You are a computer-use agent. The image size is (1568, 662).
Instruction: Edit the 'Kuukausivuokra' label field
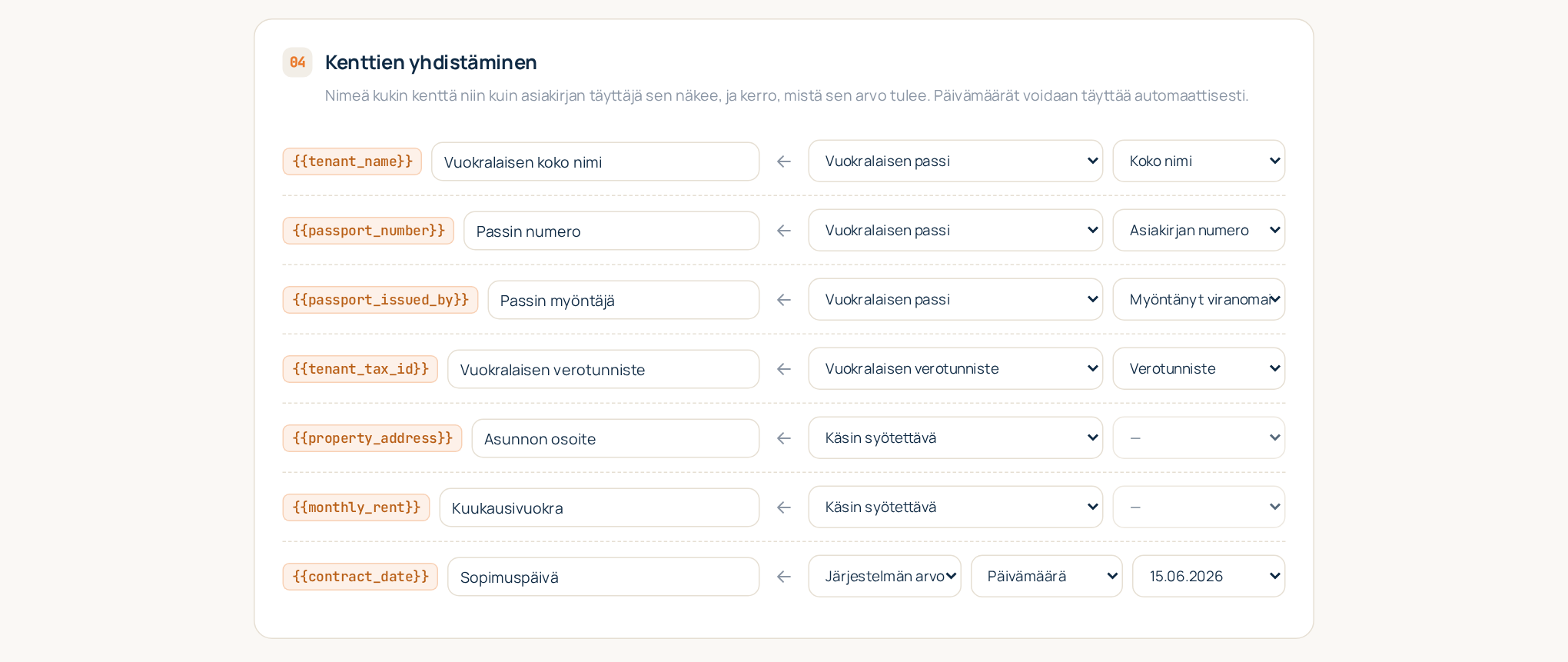[599, 507]
